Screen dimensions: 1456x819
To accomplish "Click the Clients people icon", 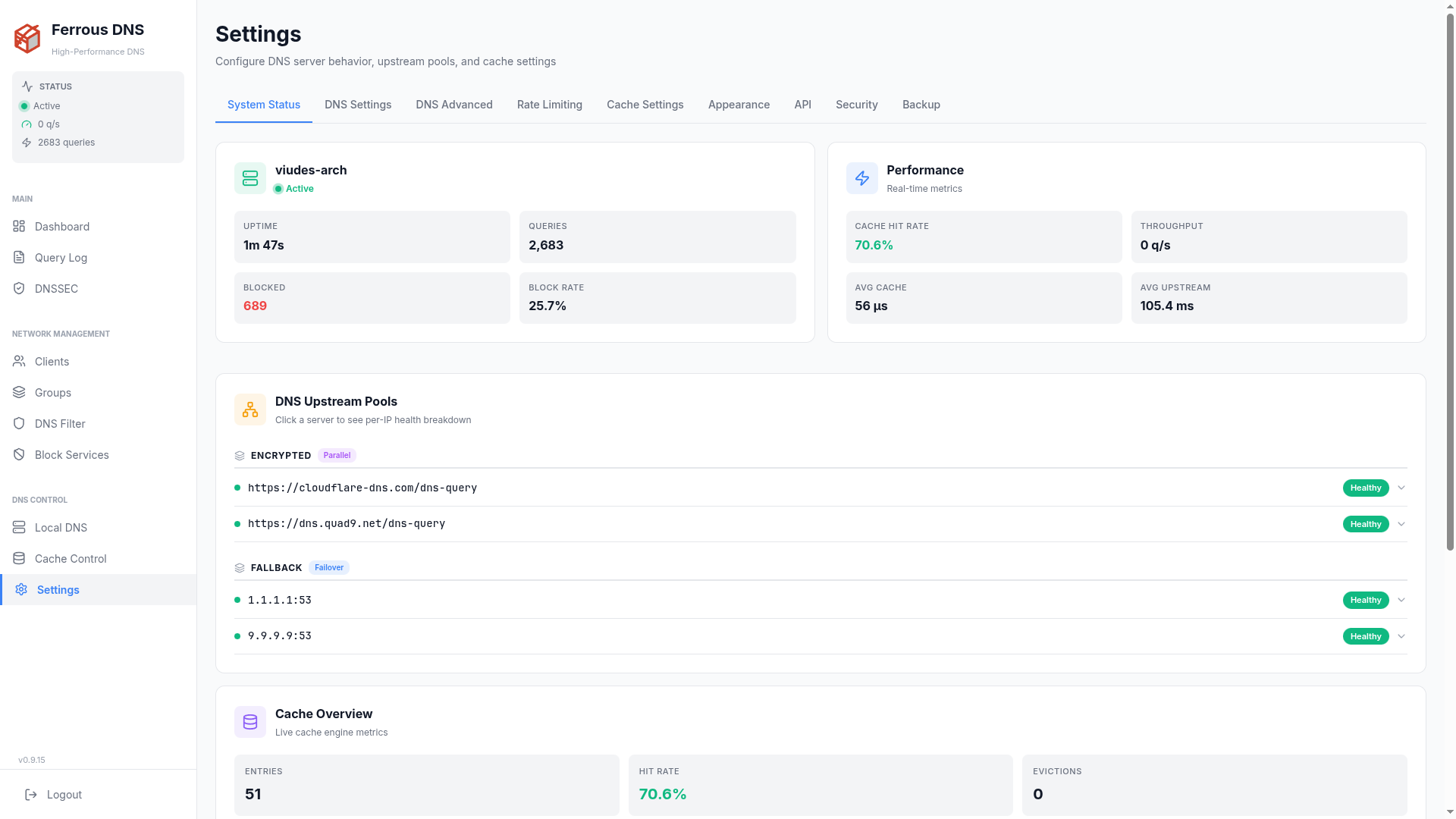I will coord(19,361).
